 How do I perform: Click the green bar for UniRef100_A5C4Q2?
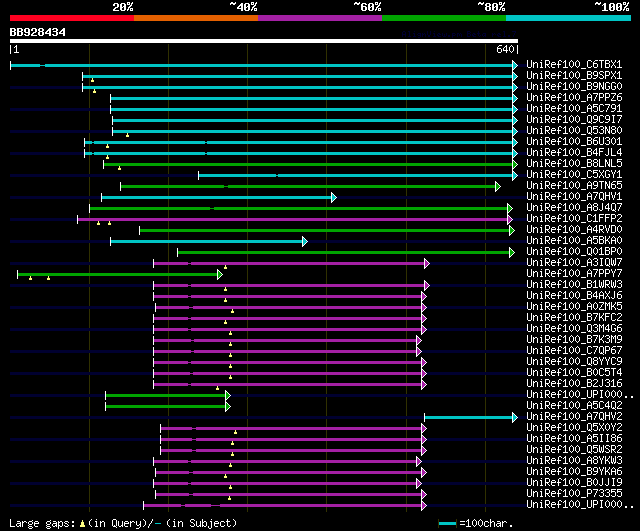pyautogui.click(x=166, y=407)
